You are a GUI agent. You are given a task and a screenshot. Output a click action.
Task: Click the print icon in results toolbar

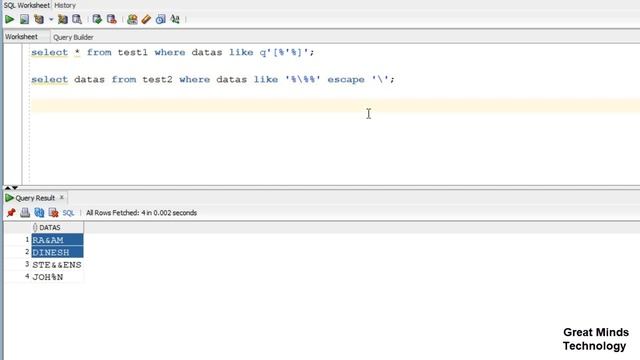25,213
